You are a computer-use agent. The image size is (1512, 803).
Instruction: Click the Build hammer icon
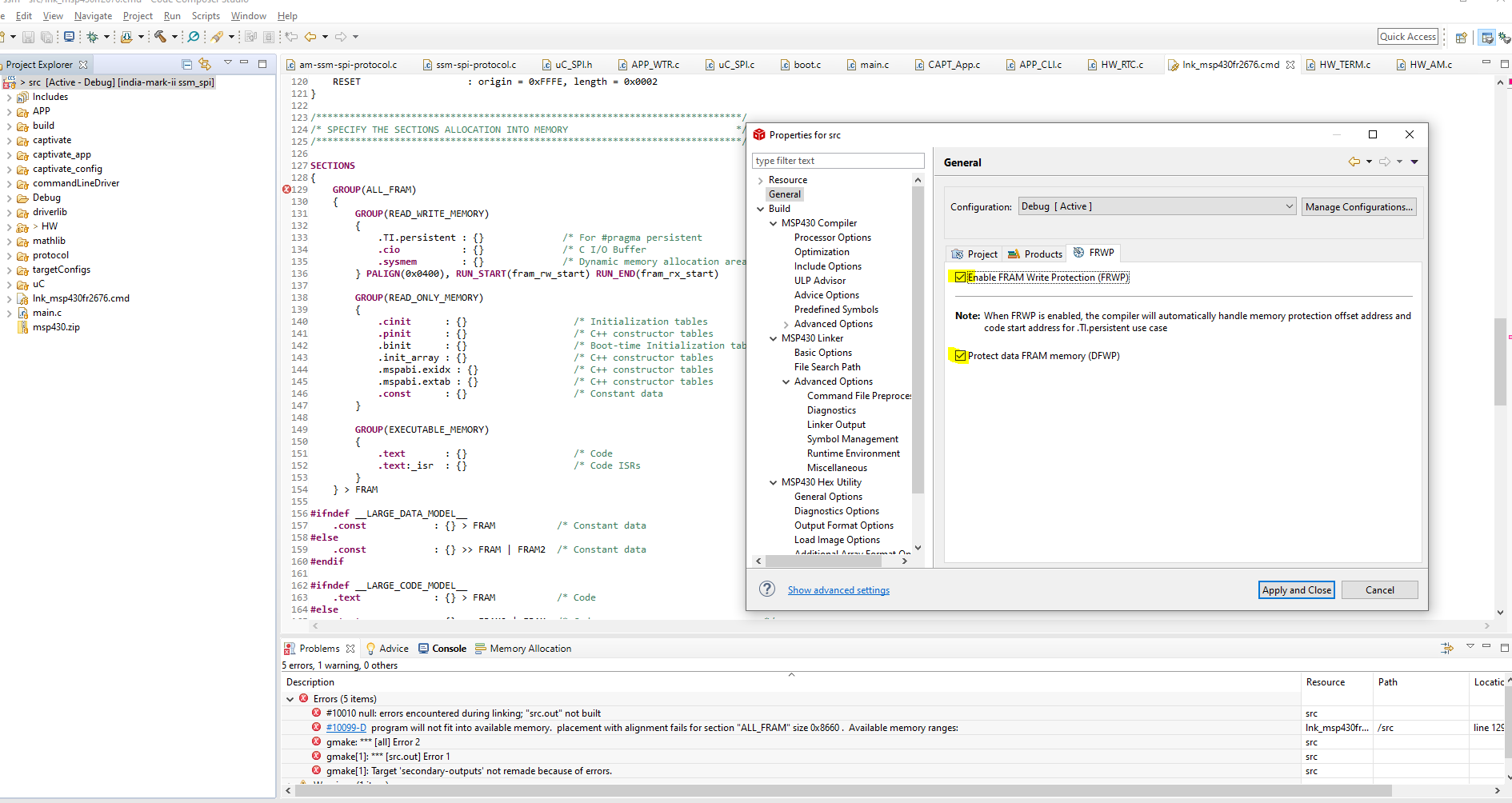click(160, 37)
